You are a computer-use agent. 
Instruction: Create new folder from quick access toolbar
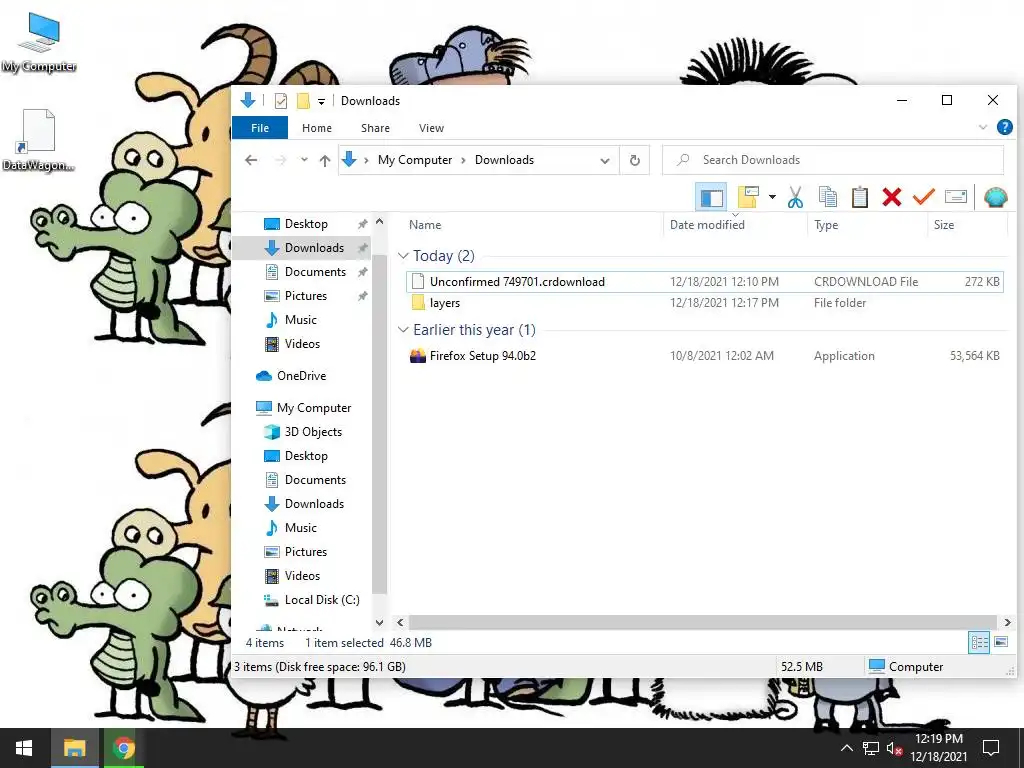pos(303,101)
